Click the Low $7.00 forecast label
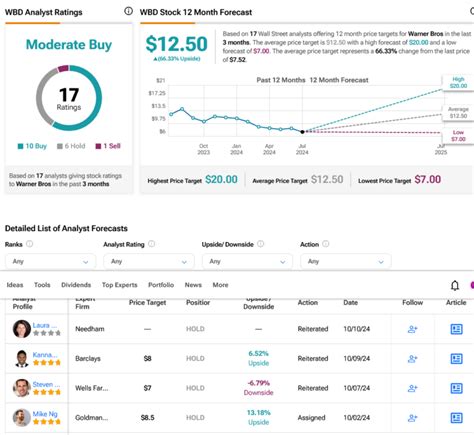 coord(458,136)
